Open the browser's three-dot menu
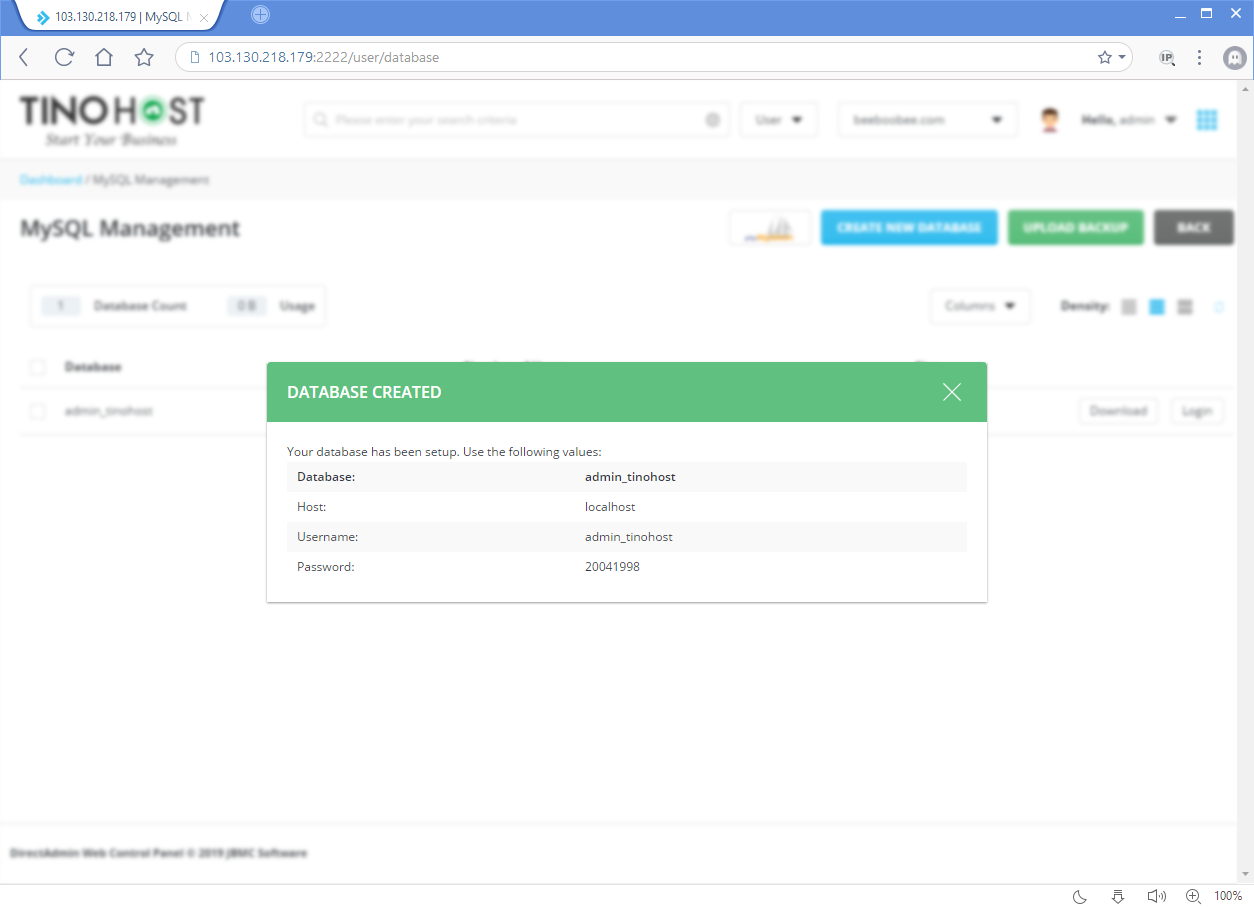Image resolution: width=1254 pixels, height=908 pixels. click(1199, 57)
